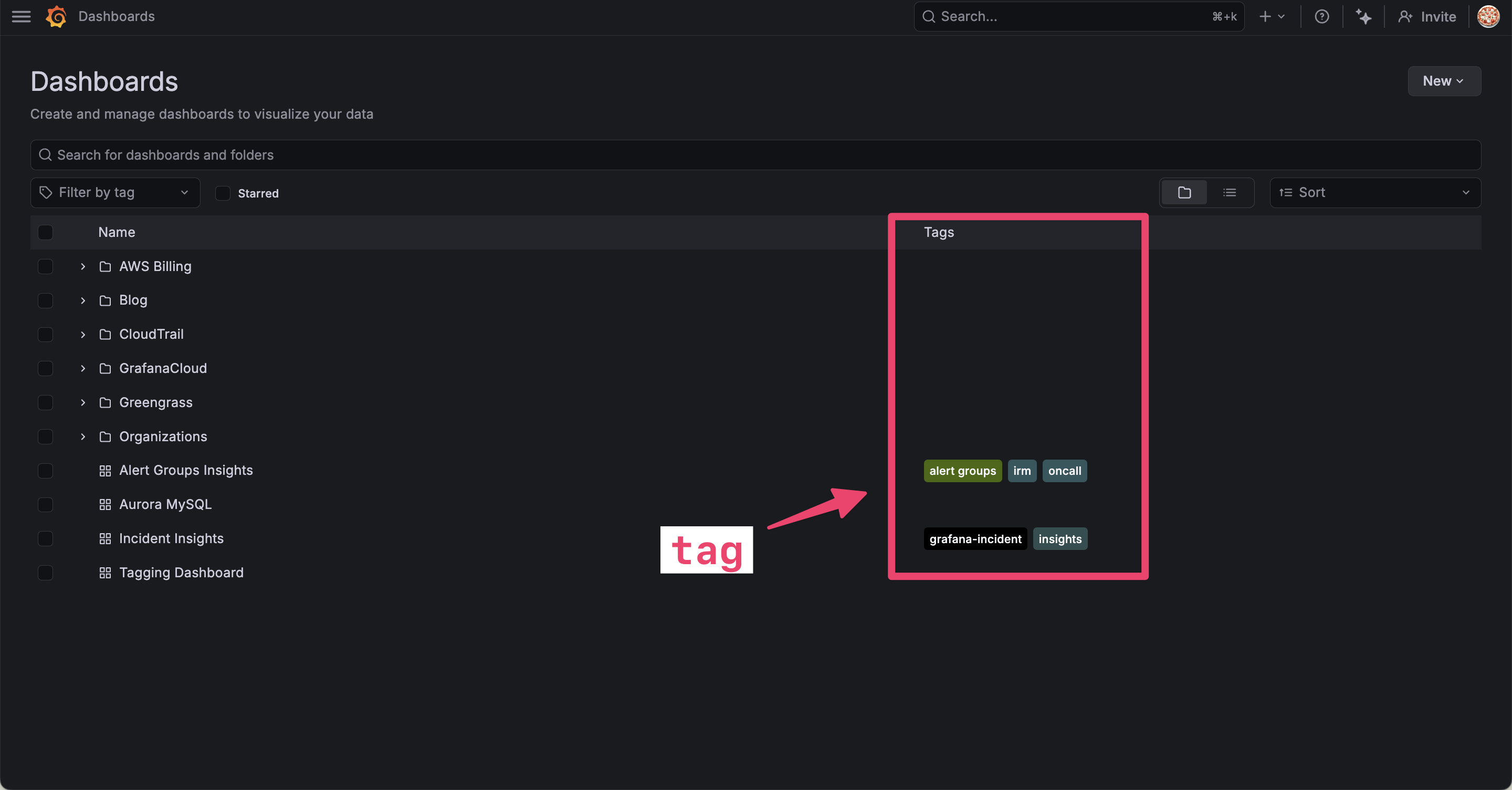This screenshot has width=1512, height=790.
Task: Expand the CloudTrail folder chevron
Action: 83,335
